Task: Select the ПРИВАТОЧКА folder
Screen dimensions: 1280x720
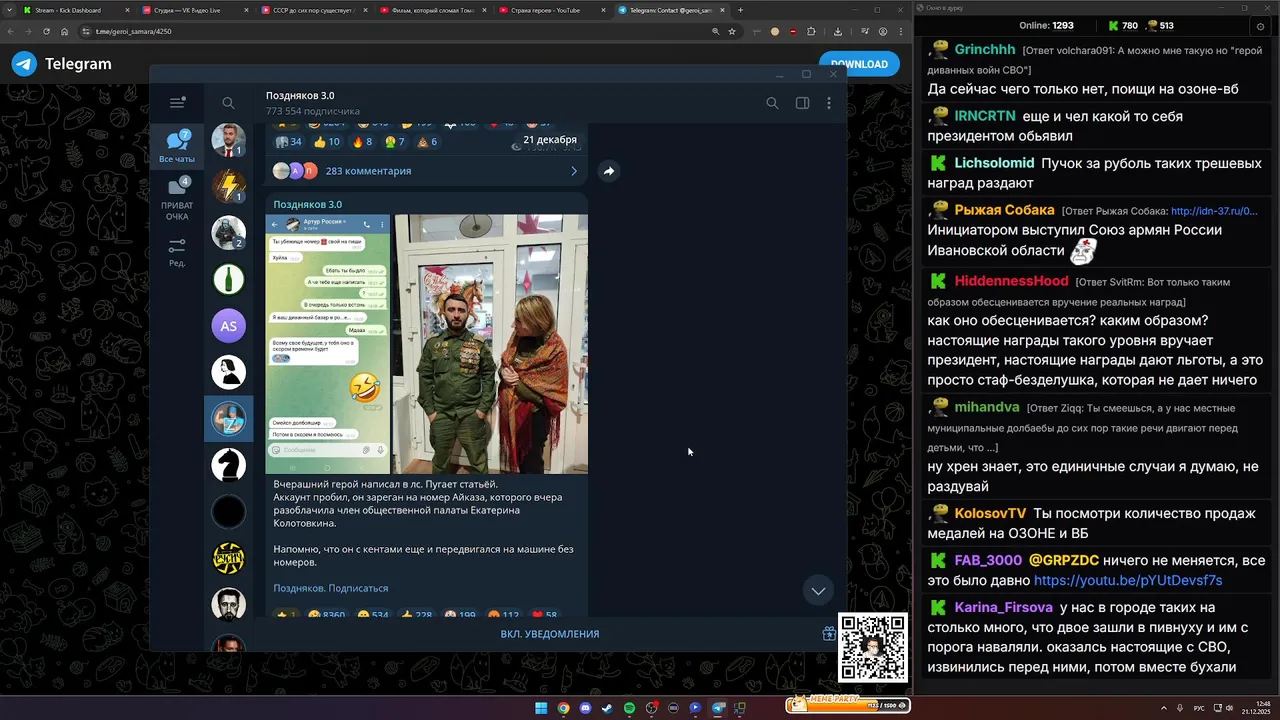Action: click(177, 199)
